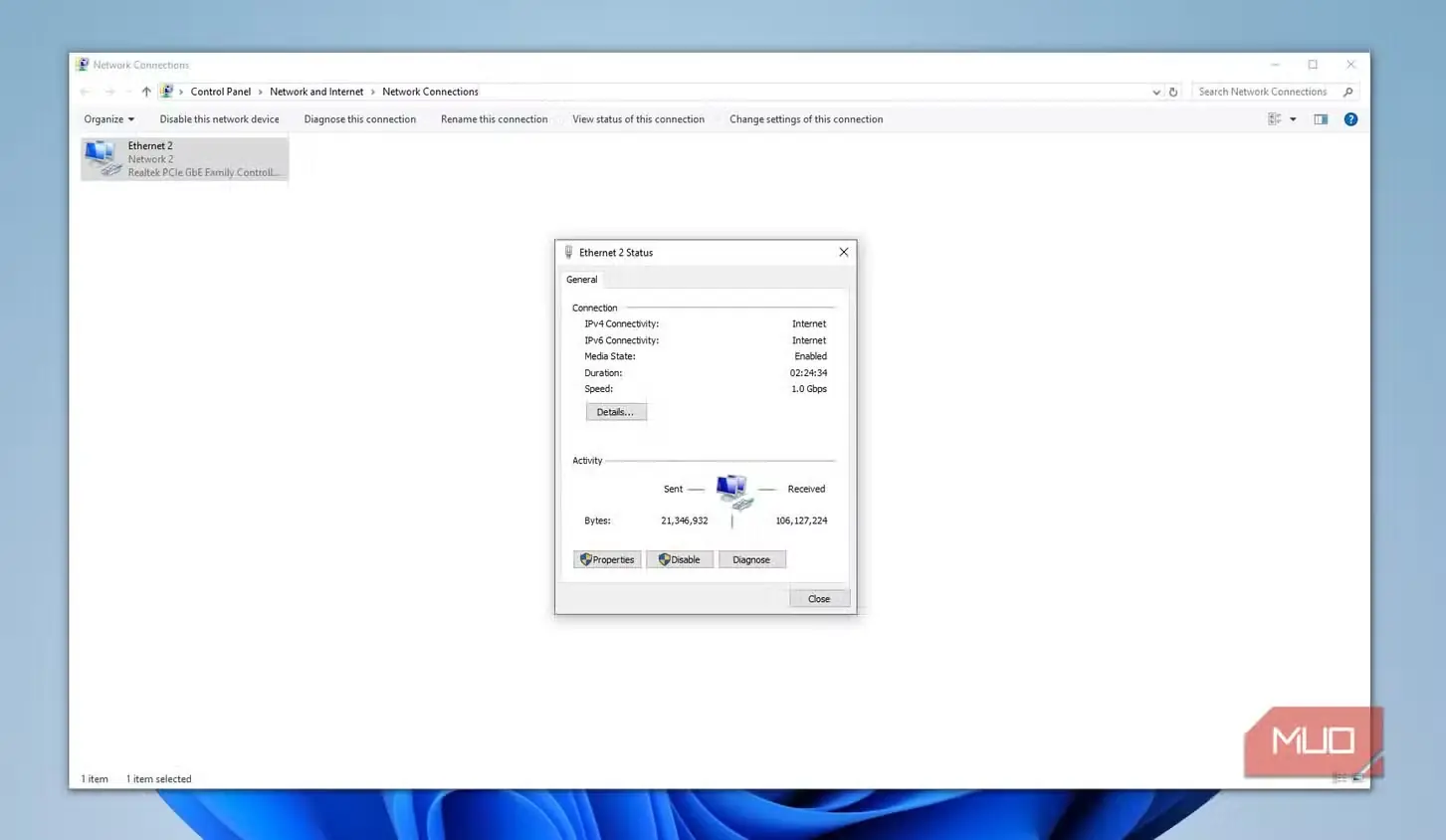
Task: Click the Disable button in the dialog
Action: pyautogui.click(x=680, y=559)
